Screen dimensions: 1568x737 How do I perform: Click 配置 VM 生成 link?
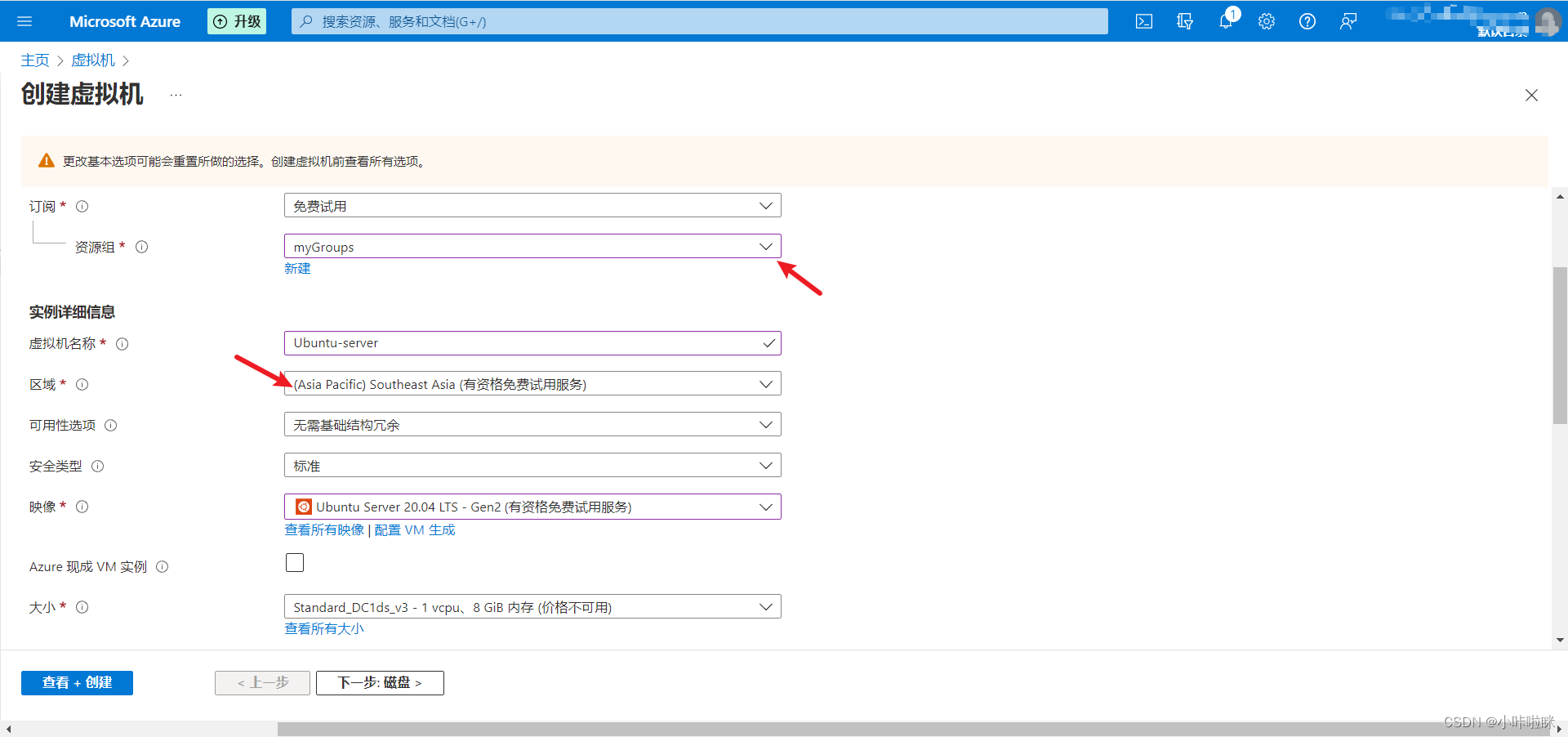[x=415, y=530]
